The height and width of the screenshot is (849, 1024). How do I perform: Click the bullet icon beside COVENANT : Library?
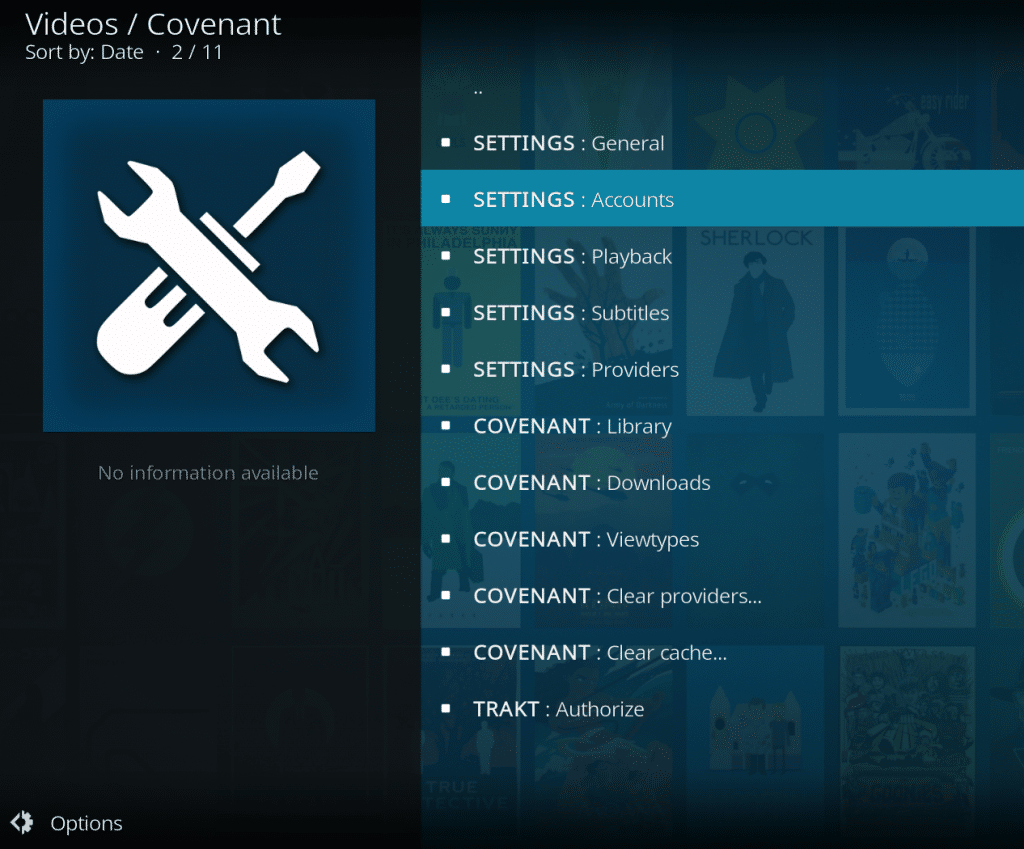[x=446, y=426]
